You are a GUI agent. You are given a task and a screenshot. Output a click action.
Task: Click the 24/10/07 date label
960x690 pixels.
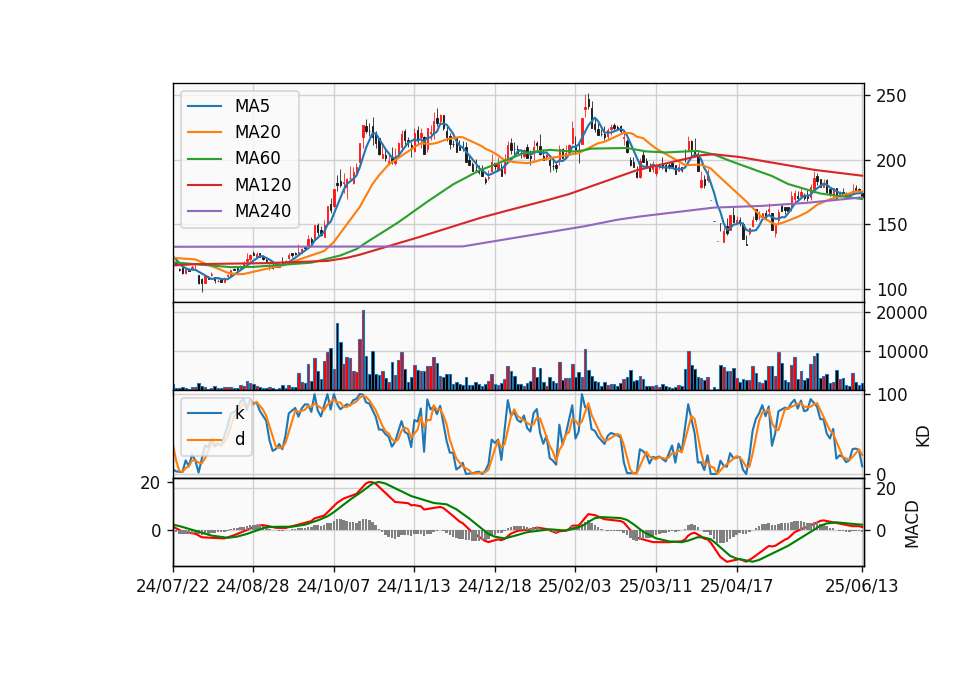(334, 586)
